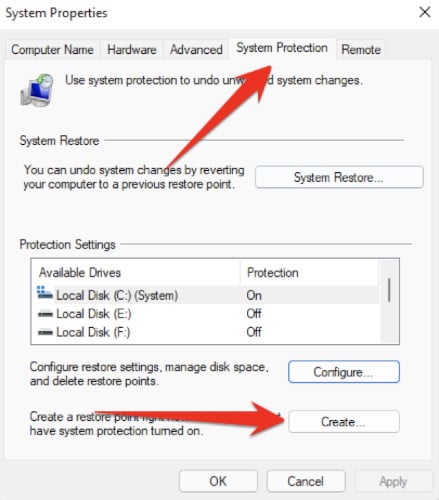Viewport: 439px width, 500px height.
Task: Close the System Properties dialog
Action: point(425,13)
